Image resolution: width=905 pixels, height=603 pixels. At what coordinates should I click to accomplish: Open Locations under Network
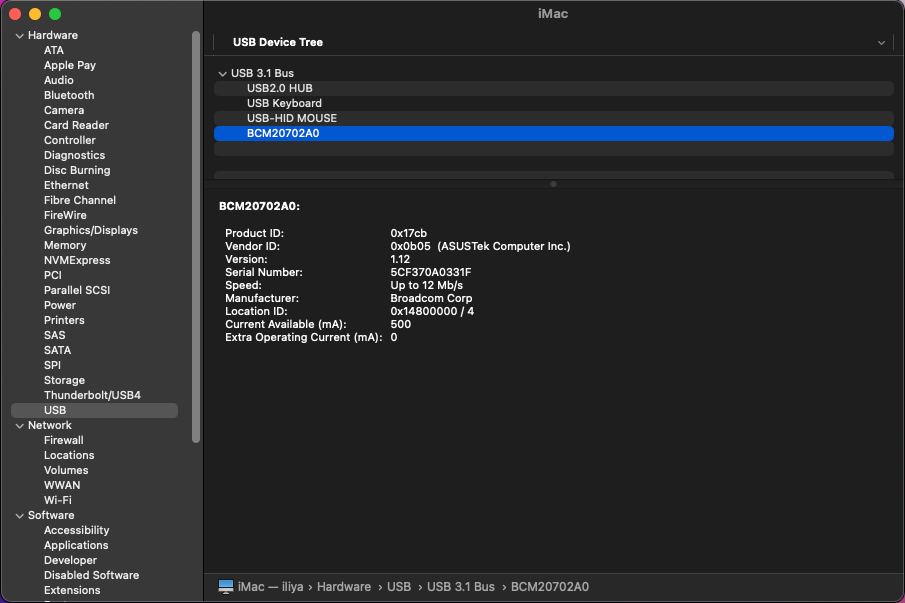69,455
